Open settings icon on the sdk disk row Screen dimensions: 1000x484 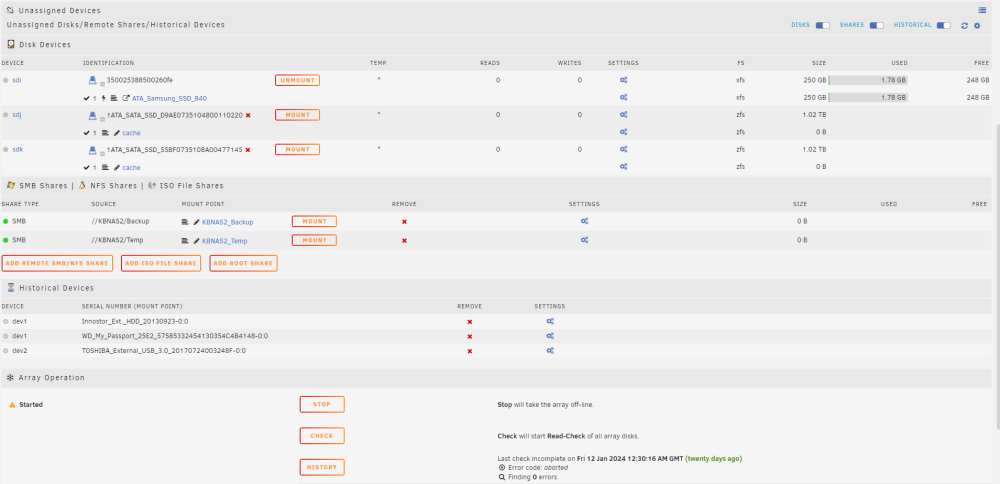(x=624, y=149)
